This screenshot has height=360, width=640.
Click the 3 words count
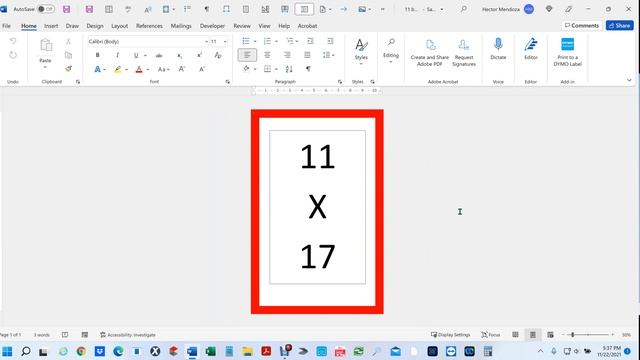pyautogui.click(x=42, y=335)
